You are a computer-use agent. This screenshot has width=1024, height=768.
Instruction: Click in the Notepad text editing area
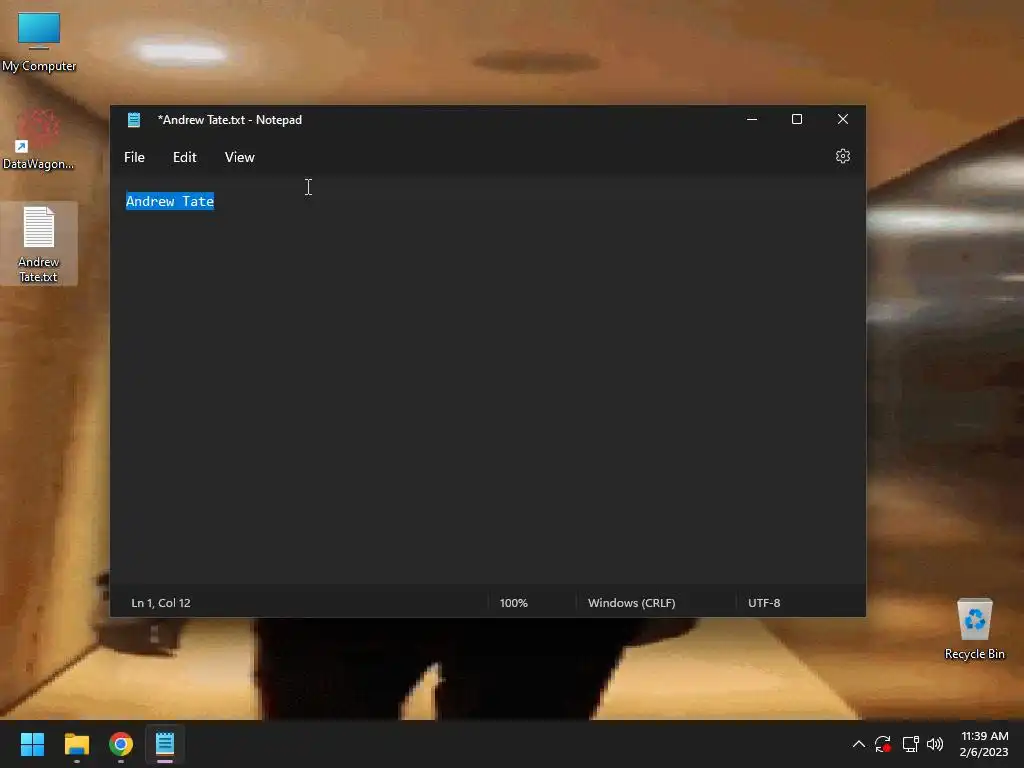pos(488,379)
